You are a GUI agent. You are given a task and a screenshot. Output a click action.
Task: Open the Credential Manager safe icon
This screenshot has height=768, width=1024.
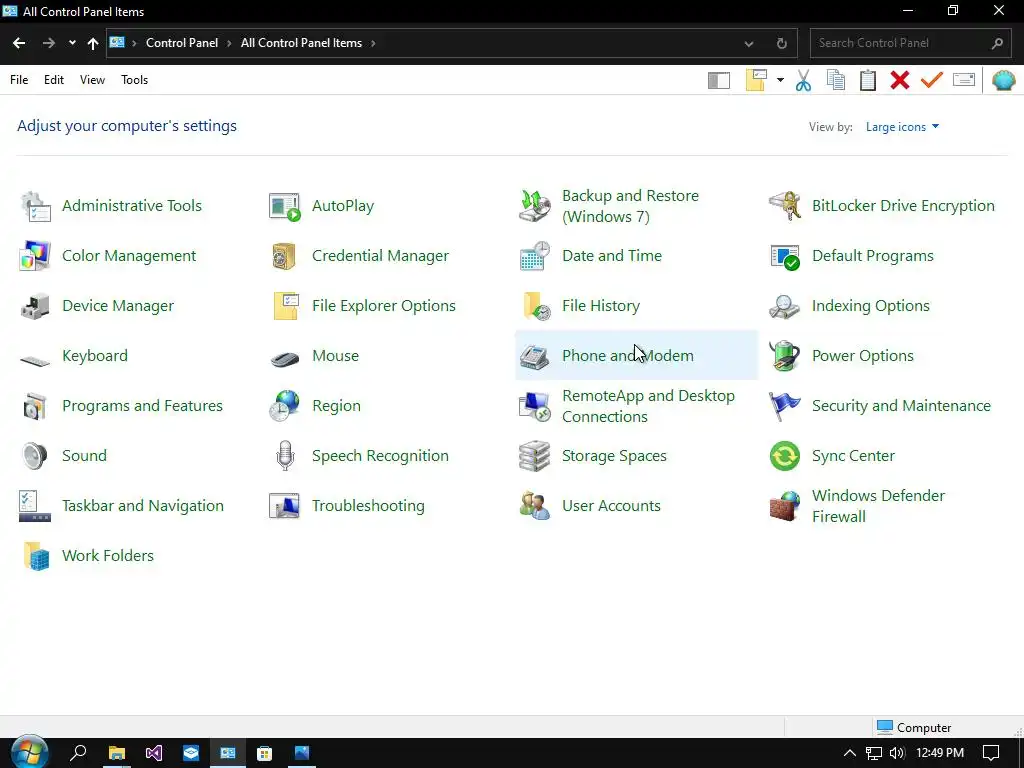coord(285,256)
